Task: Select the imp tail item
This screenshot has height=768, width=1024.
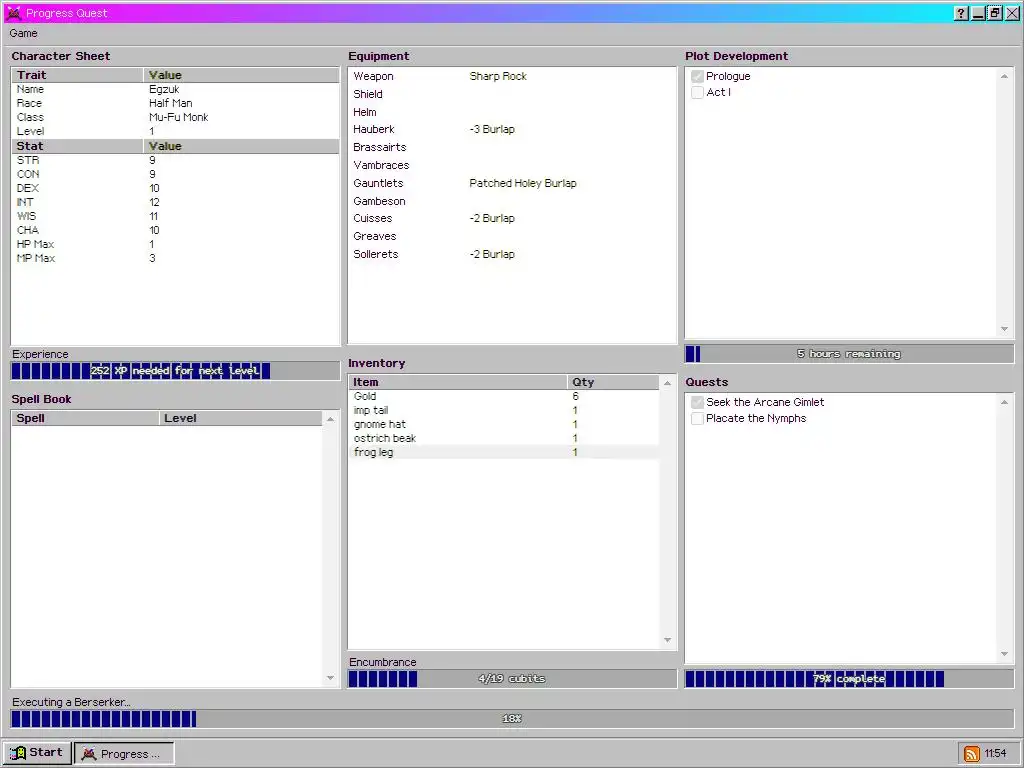Action: [504, 411]
